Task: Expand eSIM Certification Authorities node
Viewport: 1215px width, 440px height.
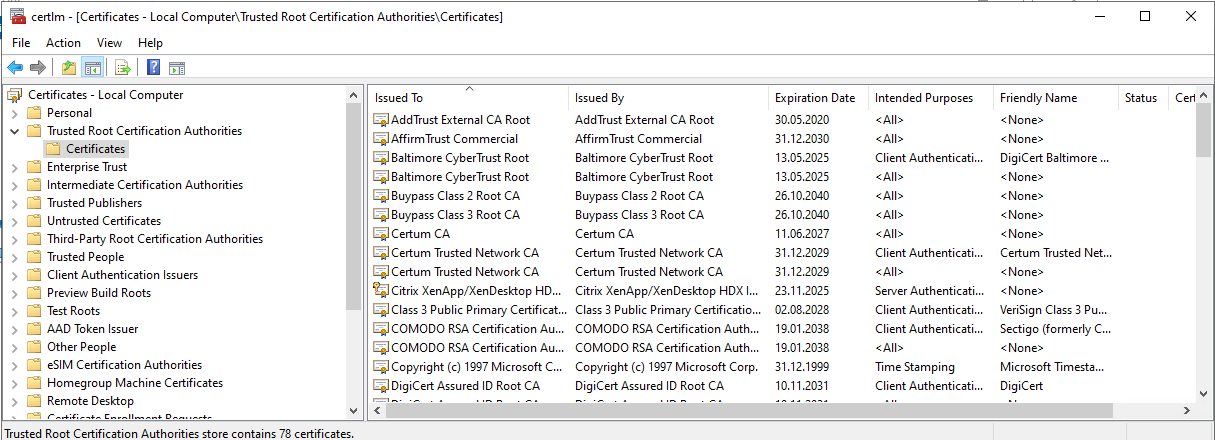Action: coord(14,365)
